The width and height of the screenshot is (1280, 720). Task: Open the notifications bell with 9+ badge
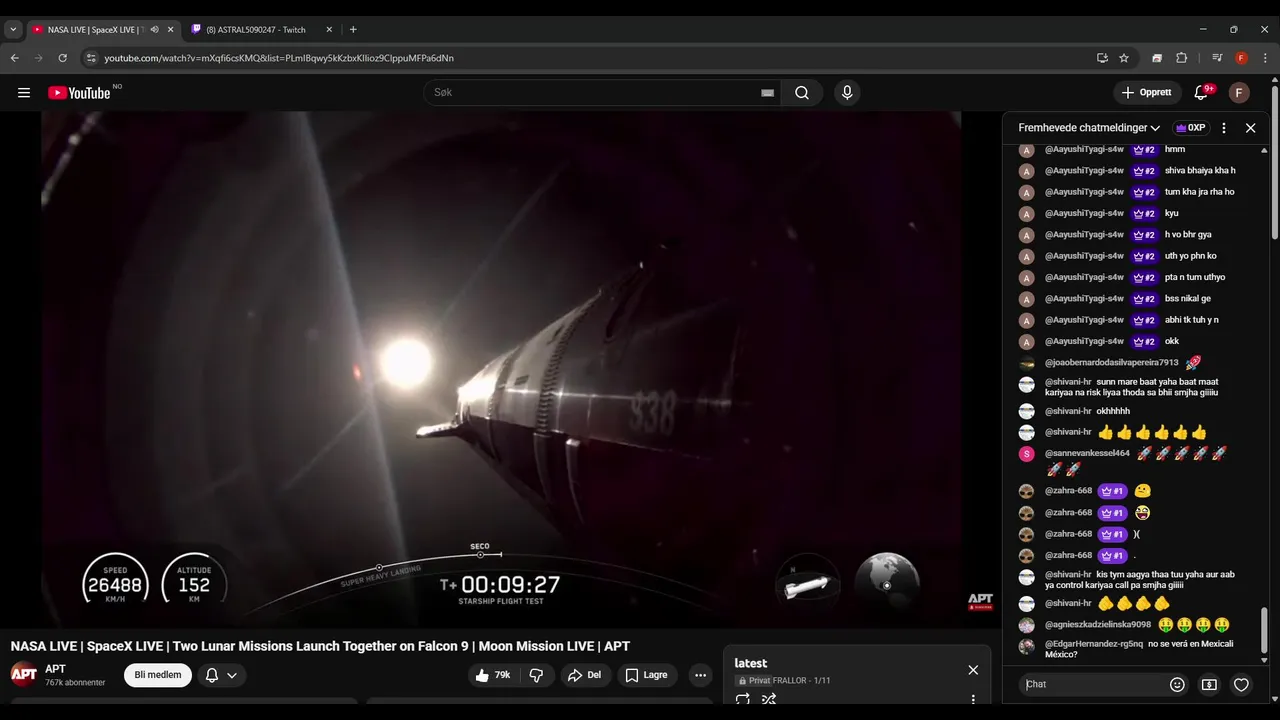click(x=1202, y=93)
